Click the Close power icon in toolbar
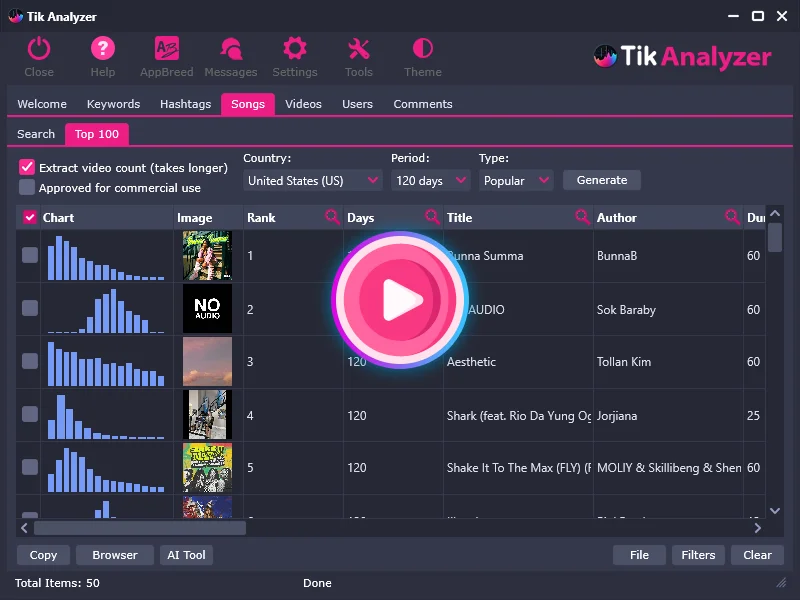Viewport: 800px width, 600px height. [x=39, y=49]
